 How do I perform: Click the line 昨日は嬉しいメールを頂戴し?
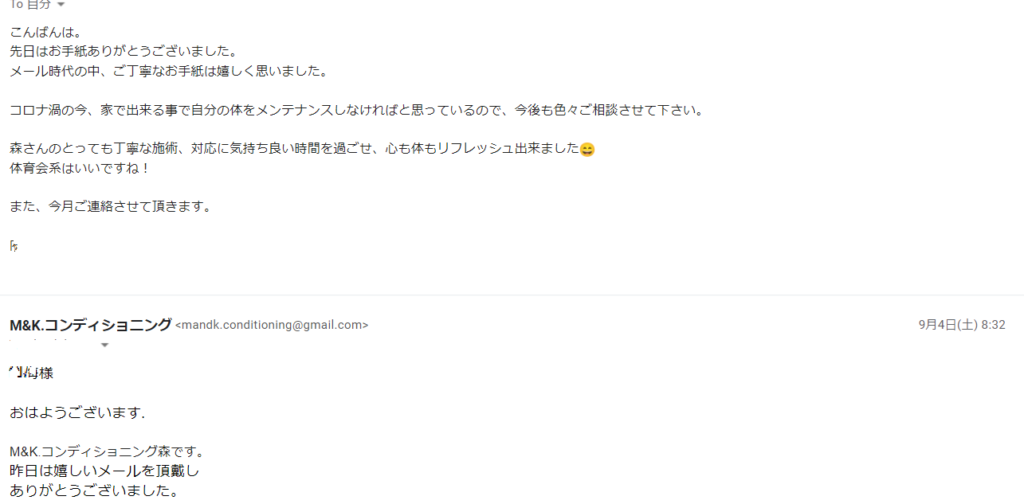[x=104, y=471]
